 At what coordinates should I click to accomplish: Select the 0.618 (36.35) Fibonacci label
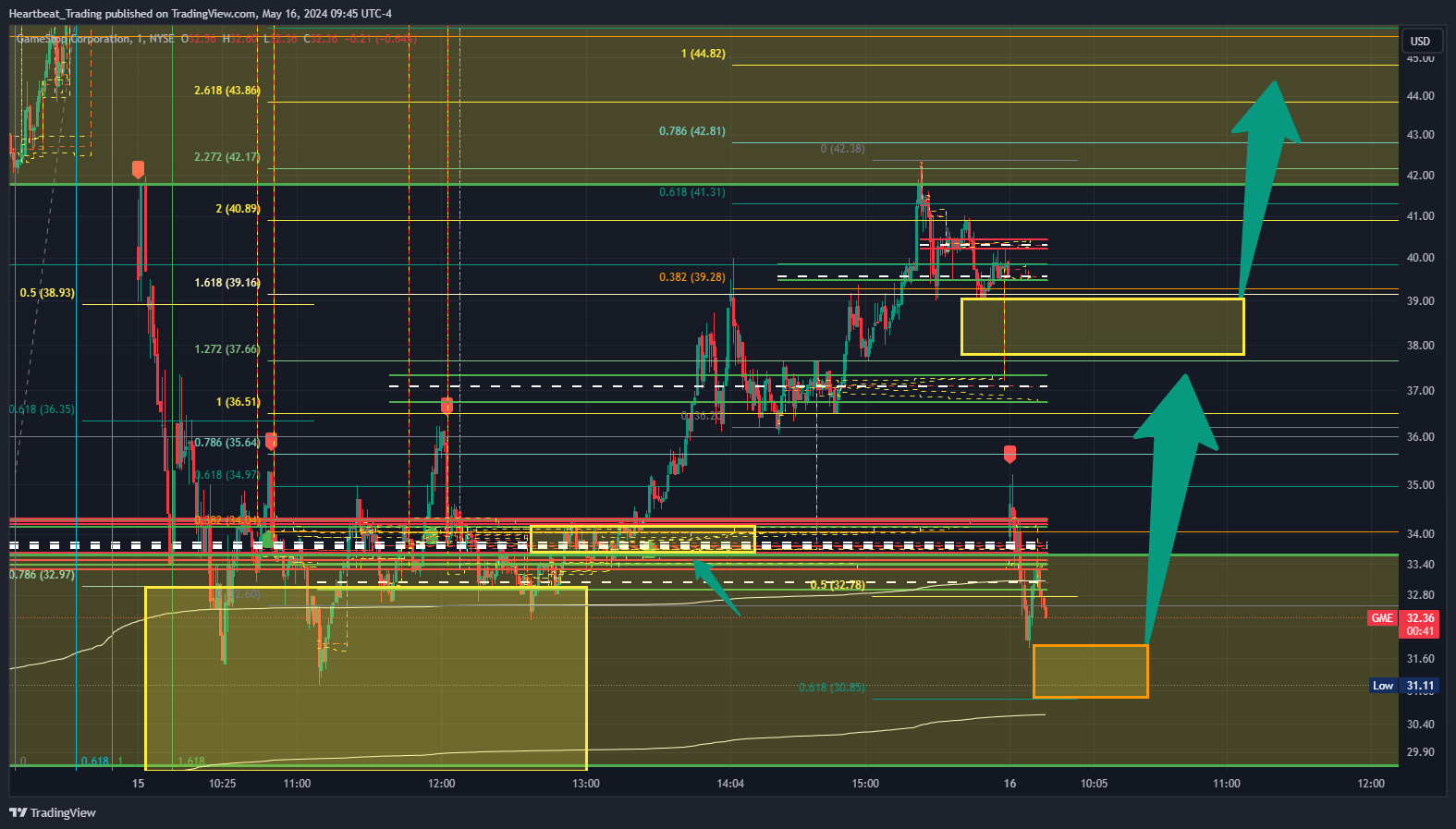(43, 409)
